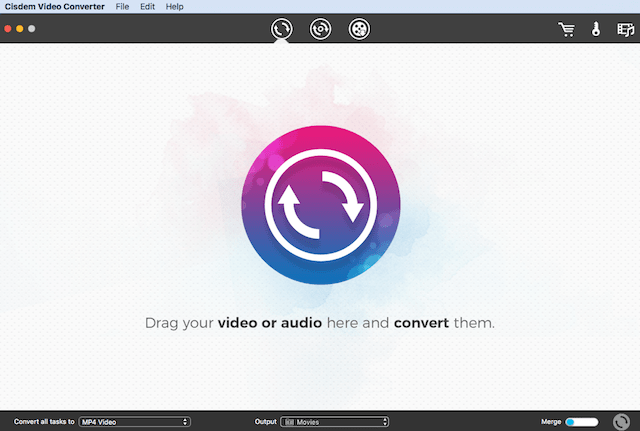Click the 'Output' label

pos(266,422)
